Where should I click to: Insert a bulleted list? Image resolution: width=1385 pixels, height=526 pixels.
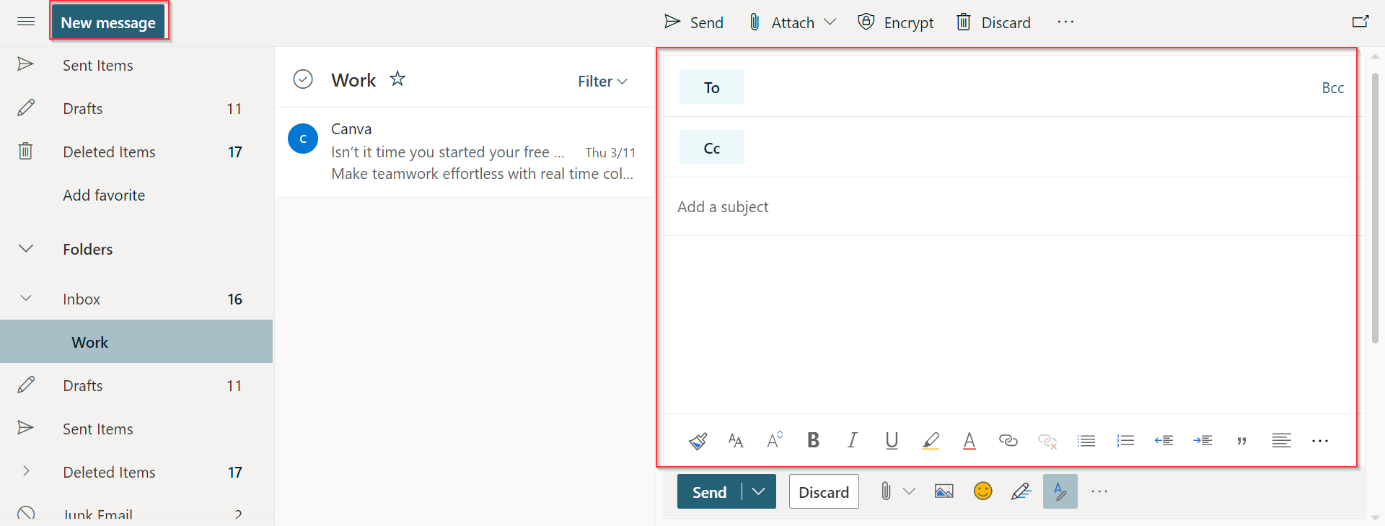(1086, 440)
